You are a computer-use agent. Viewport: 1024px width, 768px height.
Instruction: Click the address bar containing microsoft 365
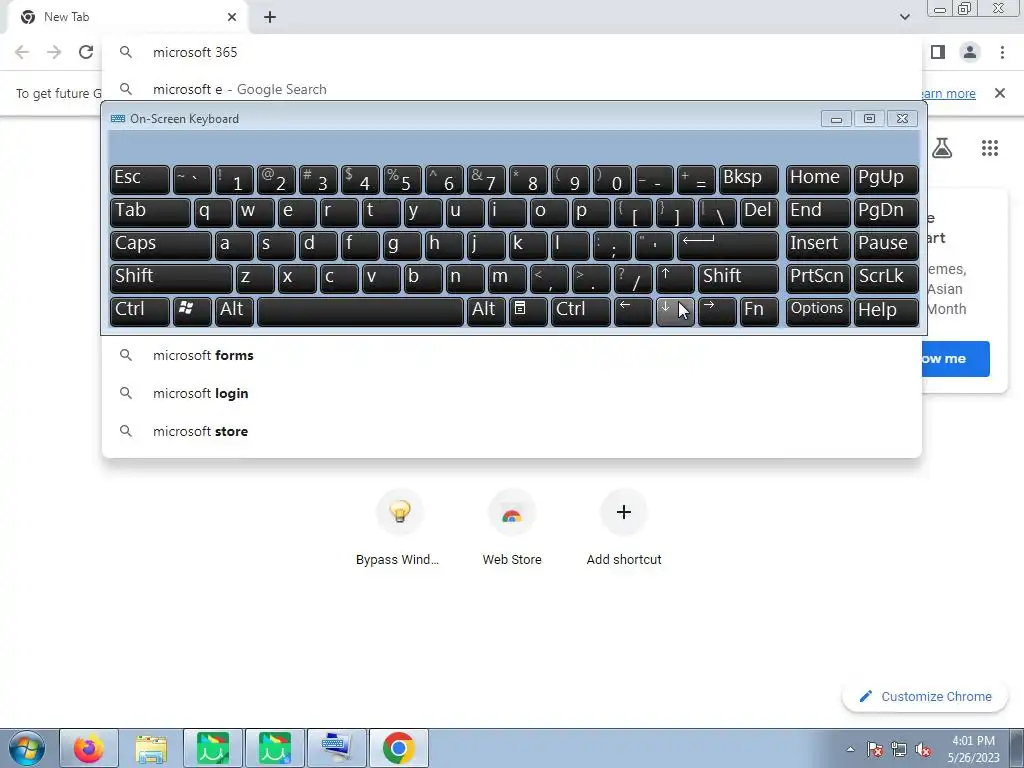click(x=511, y=52)
